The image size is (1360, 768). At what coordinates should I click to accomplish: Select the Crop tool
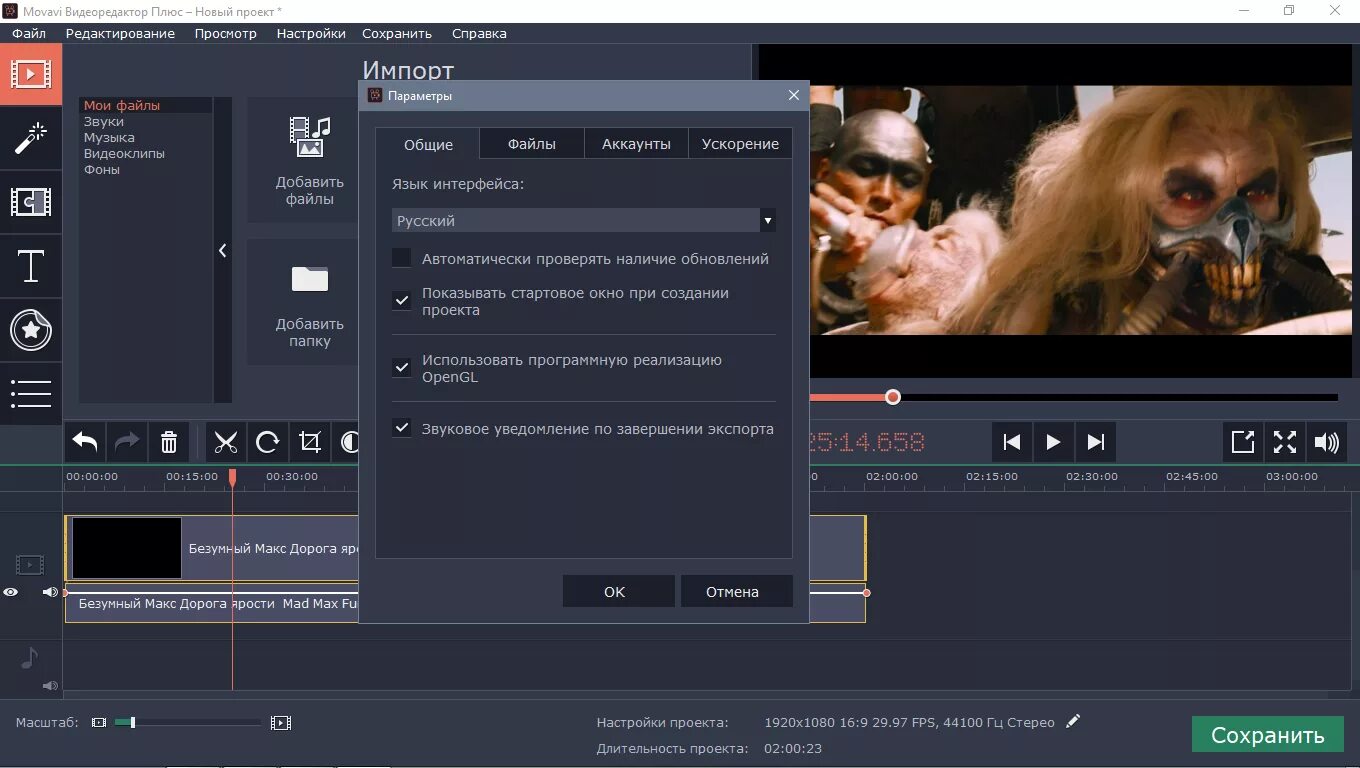click(x=310, y=442)
